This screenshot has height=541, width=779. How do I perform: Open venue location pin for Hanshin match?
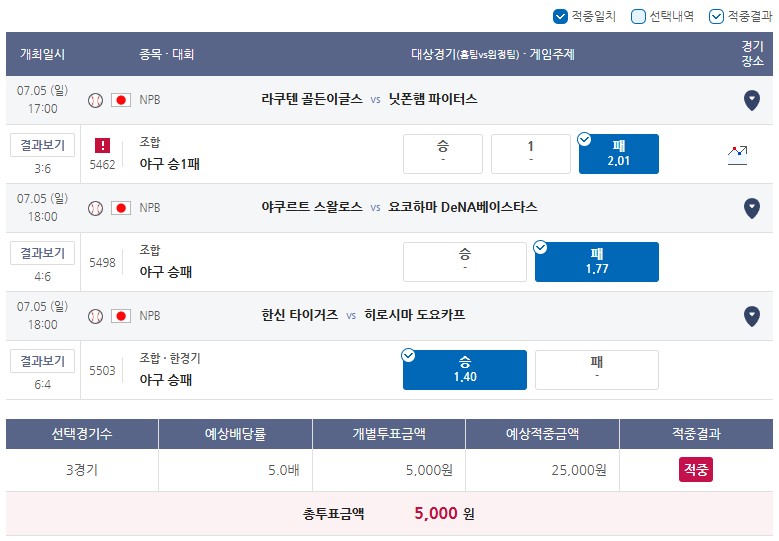(752, 316)
